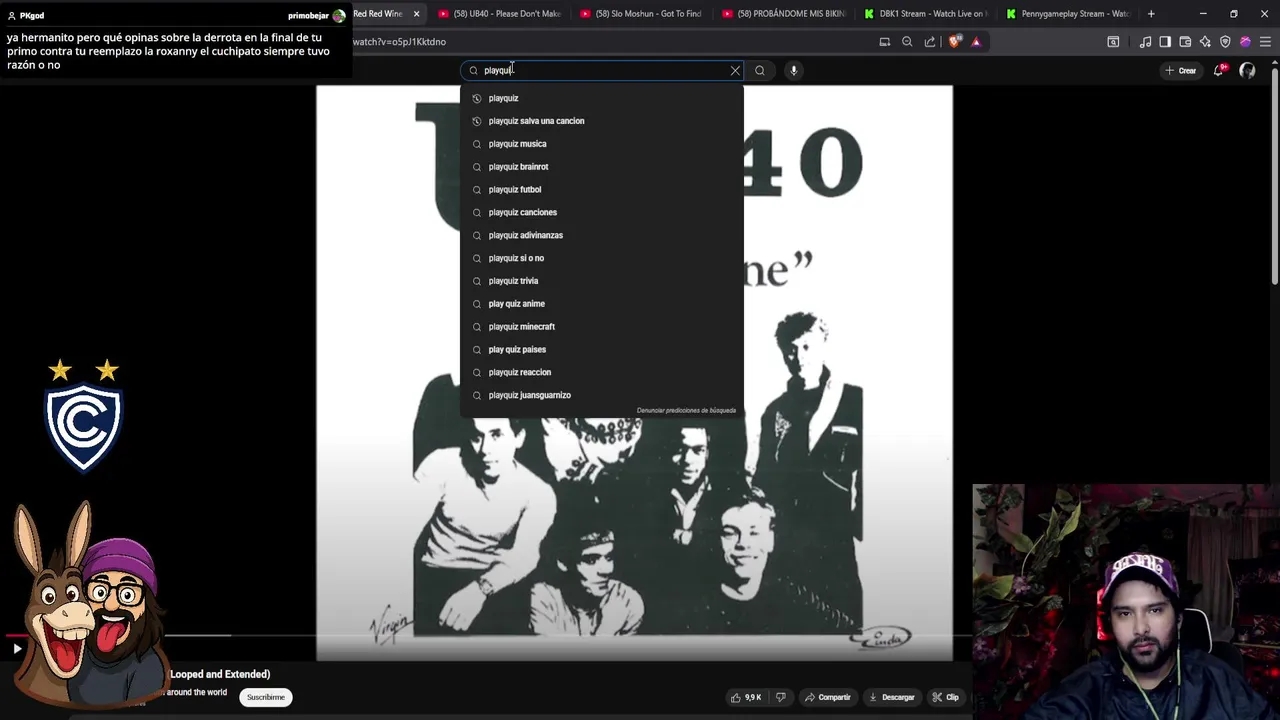Click the Brave Shields lion icon
Image resolution: width=1280 pixels, height=720 pixels.
pos(954,42)
